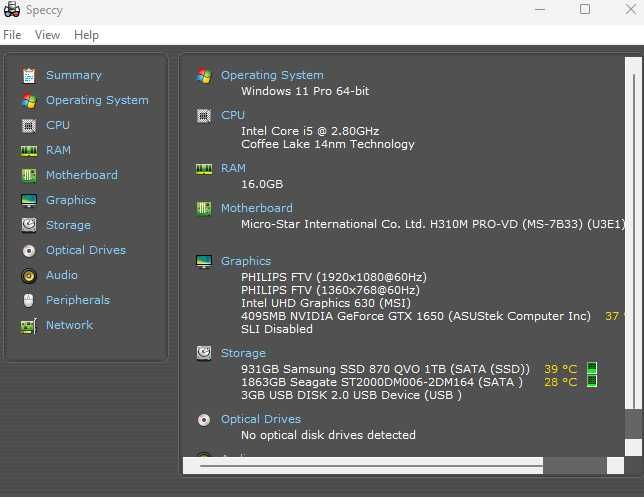Click the H310M PRO-VD motherboard line

coord(432,224)
